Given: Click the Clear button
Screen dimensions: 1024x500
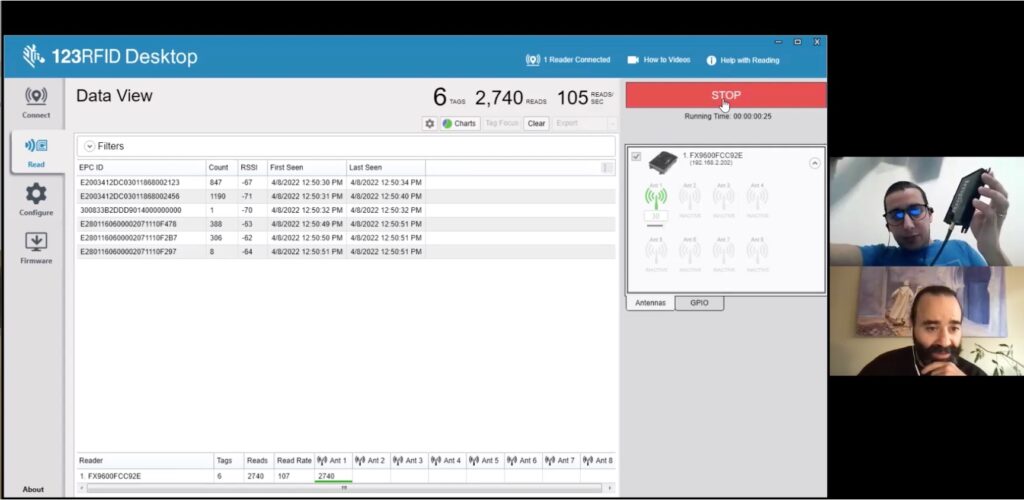Looking at the screenshot, I should click(x=536, y=124).
